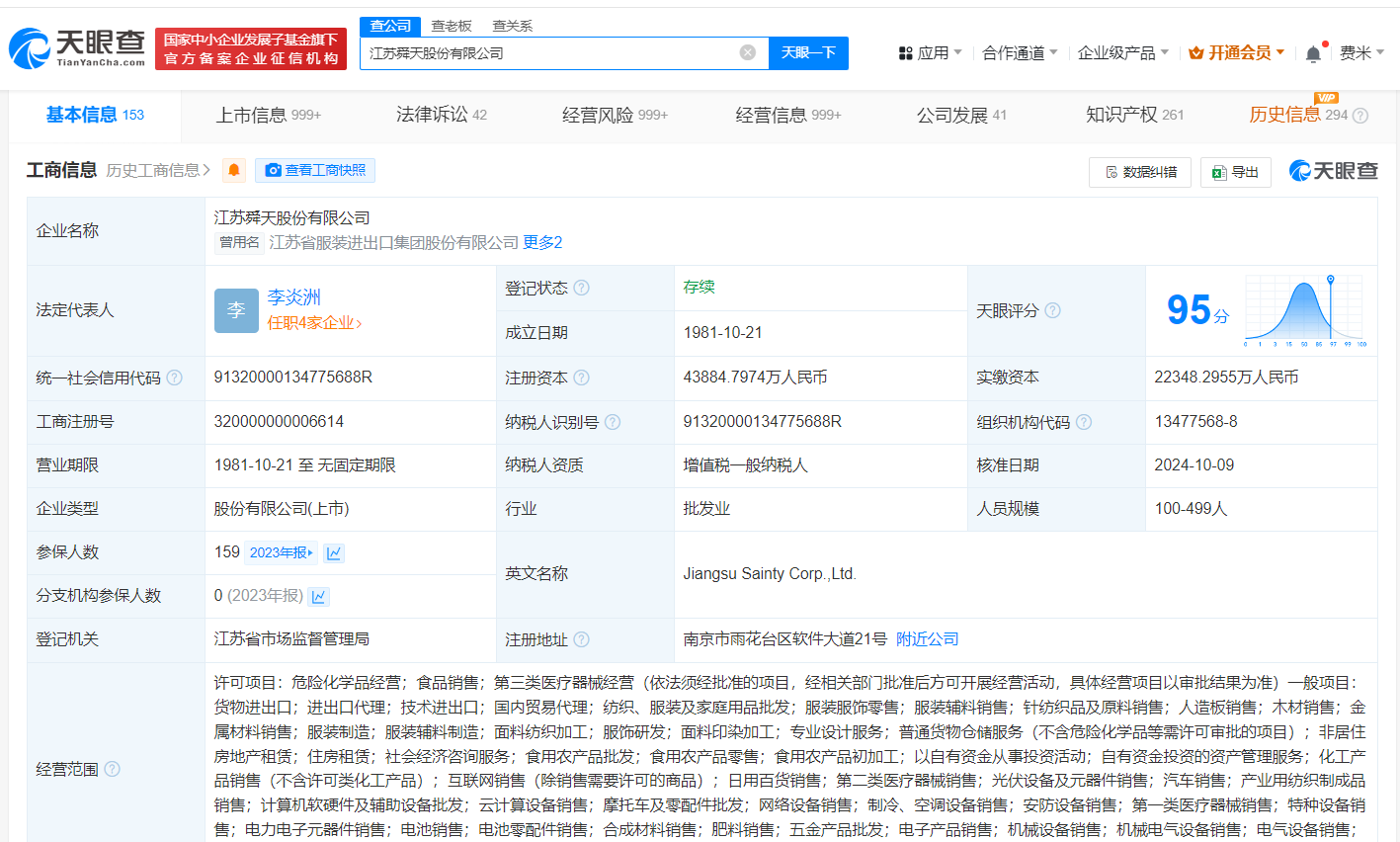Select staff size 100-499人

1191,508
